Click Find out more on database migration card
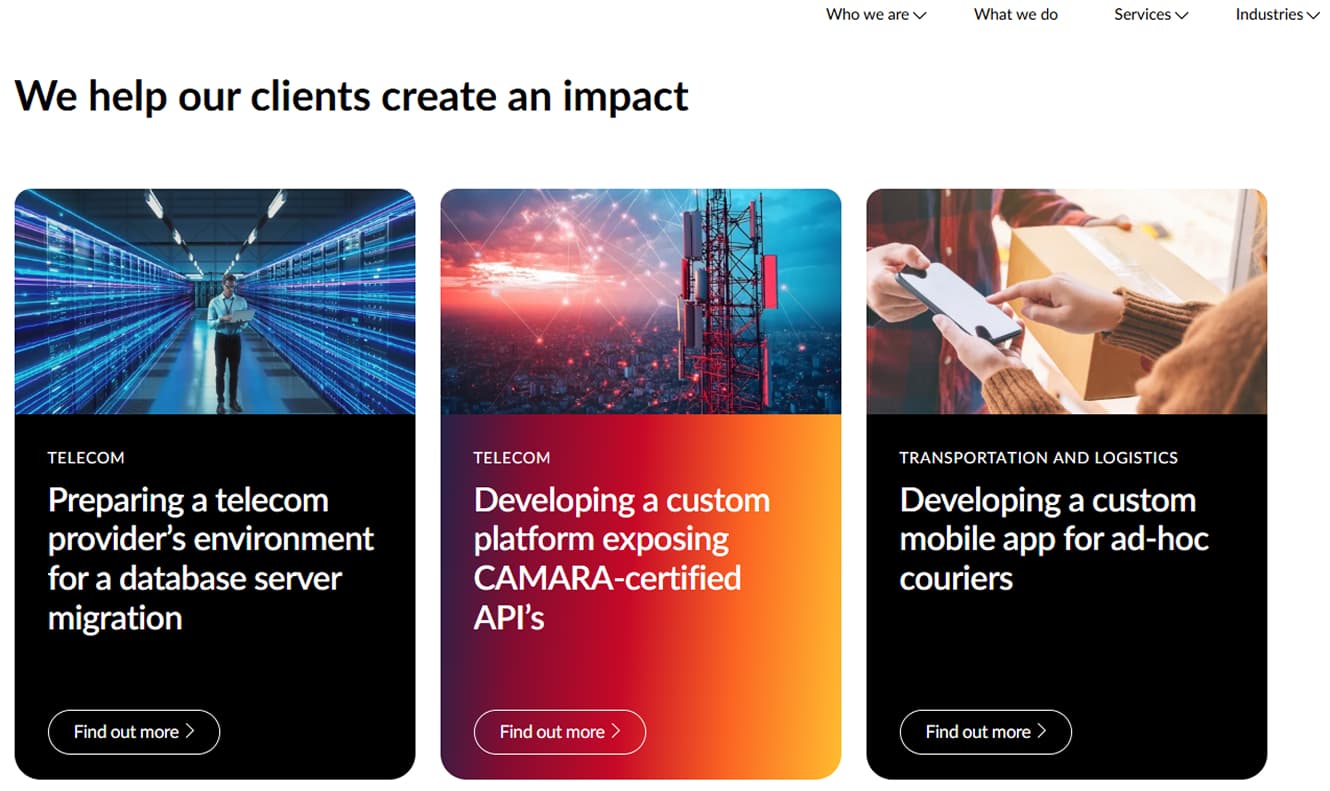 [x=126, y=732]
